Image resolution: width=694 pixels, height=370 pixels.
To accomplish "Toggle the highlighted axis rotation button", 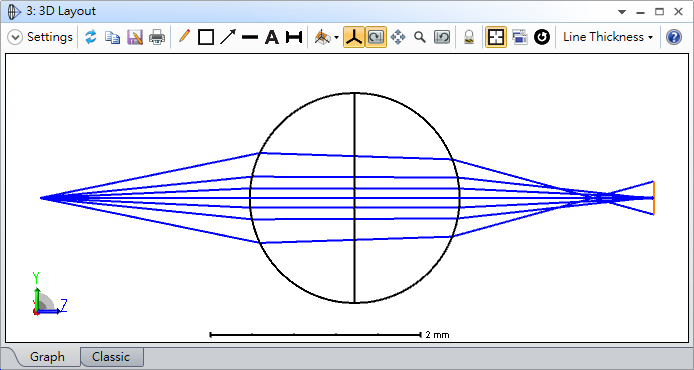I will pyautogui.click(x=354, y=37).
